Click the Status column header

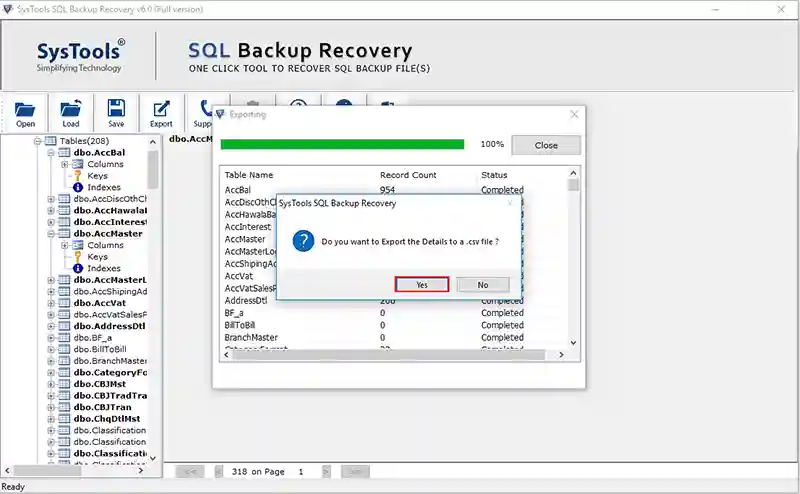[x=494, y=175]
